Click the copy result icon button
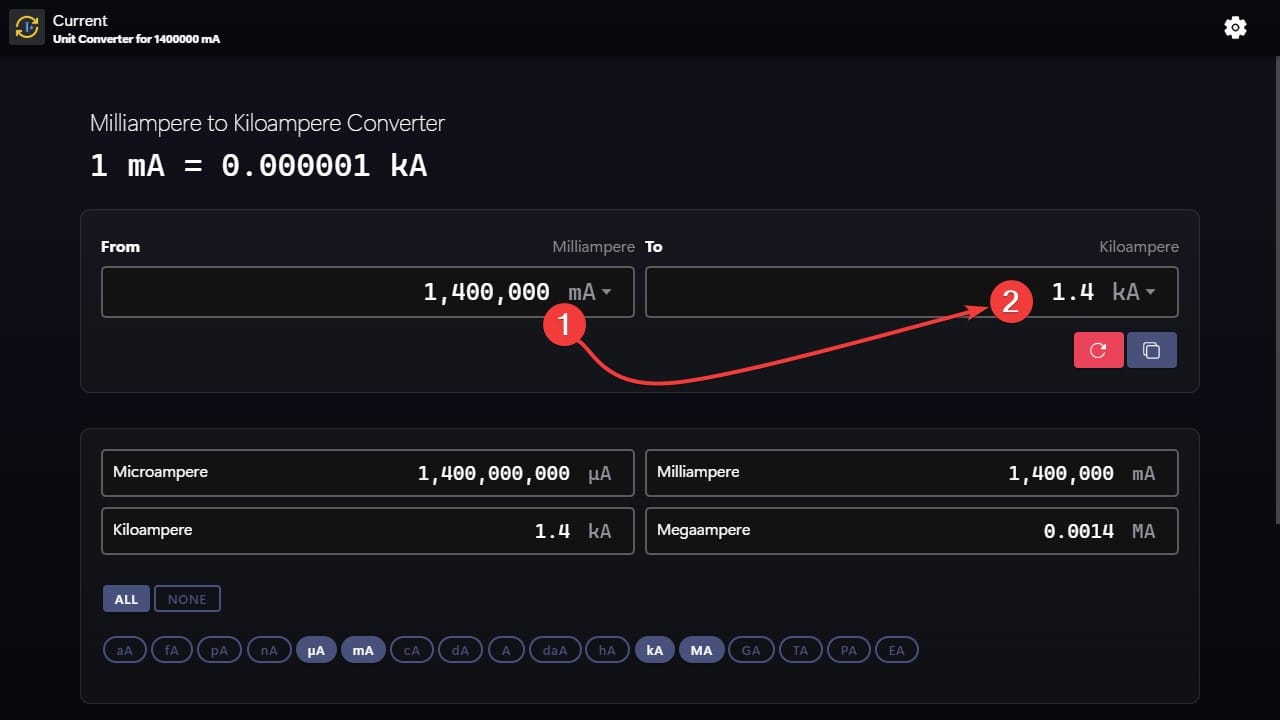The height and width of the screenshot is (720, 1280). click(1151, 350)
